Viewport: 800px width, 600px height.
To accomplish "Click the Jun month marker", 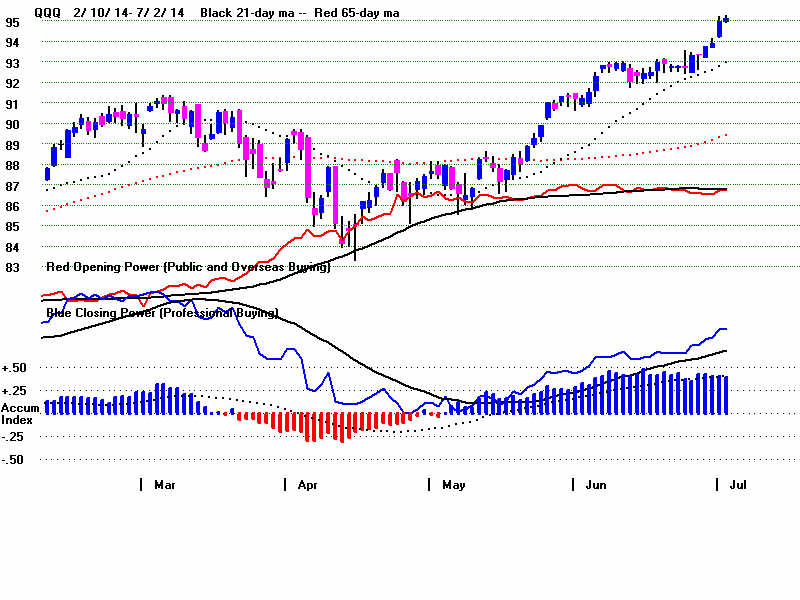I will click(x=596, y=485).
